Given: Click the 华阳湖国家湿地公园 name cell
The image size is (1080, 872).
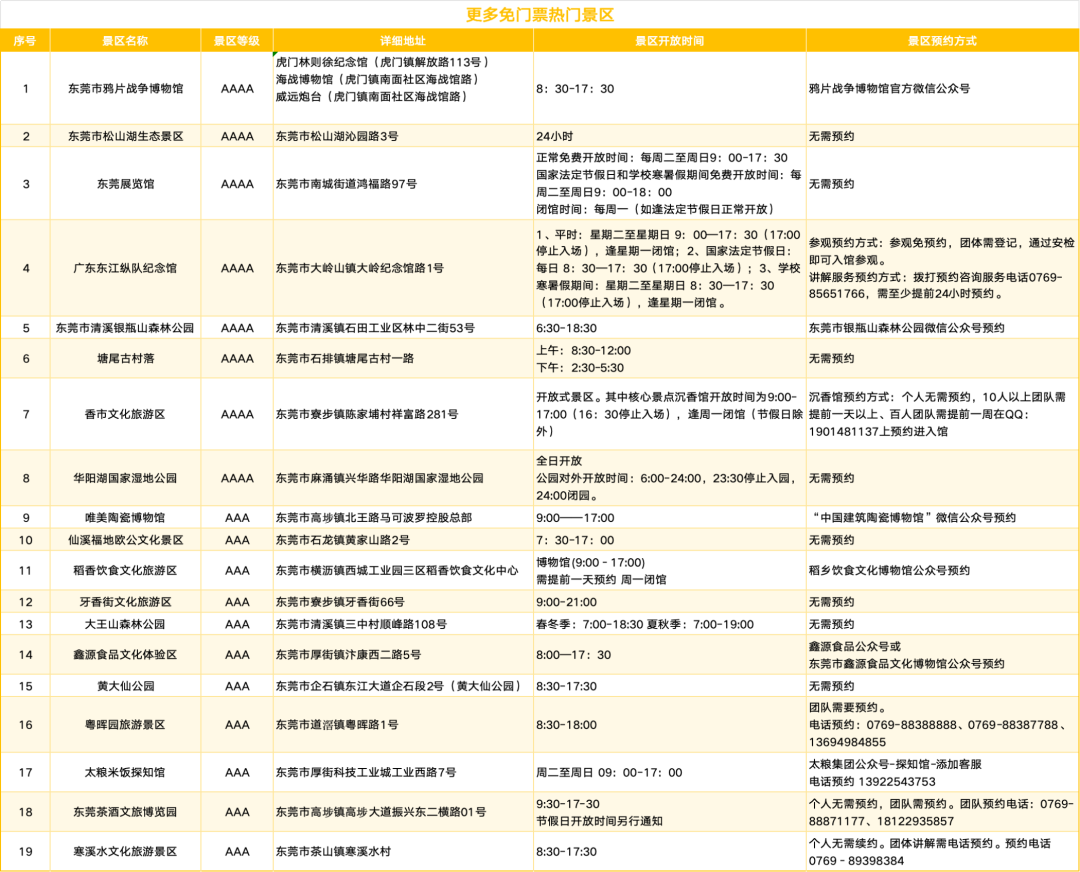Looking at the screenshot, I should (x=125, y=478).
